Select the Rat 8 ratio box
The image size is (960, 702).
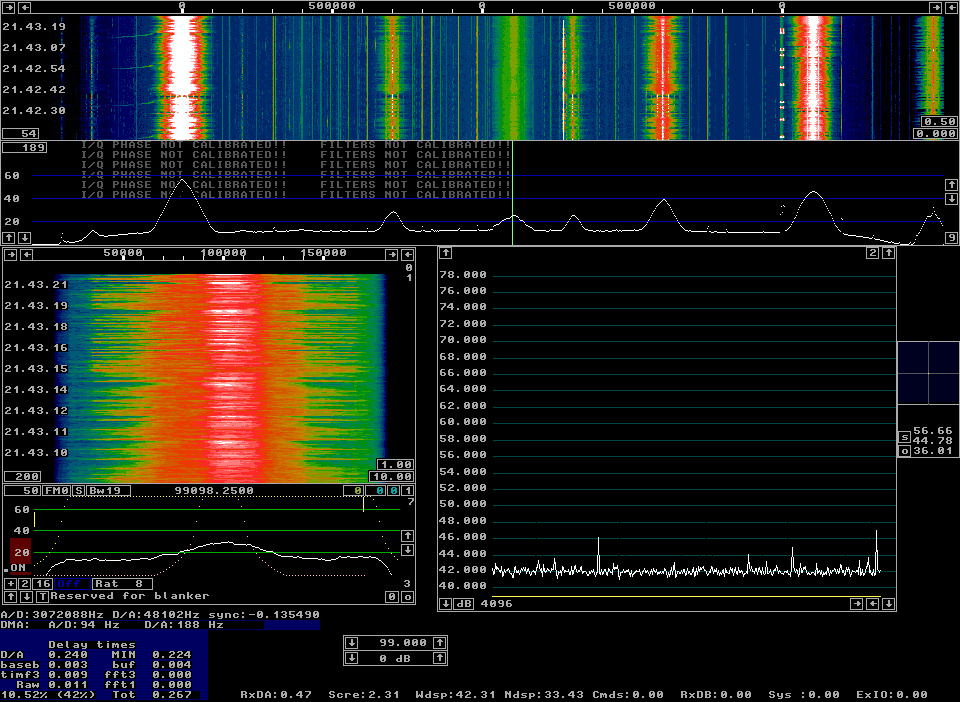point(121,584)
